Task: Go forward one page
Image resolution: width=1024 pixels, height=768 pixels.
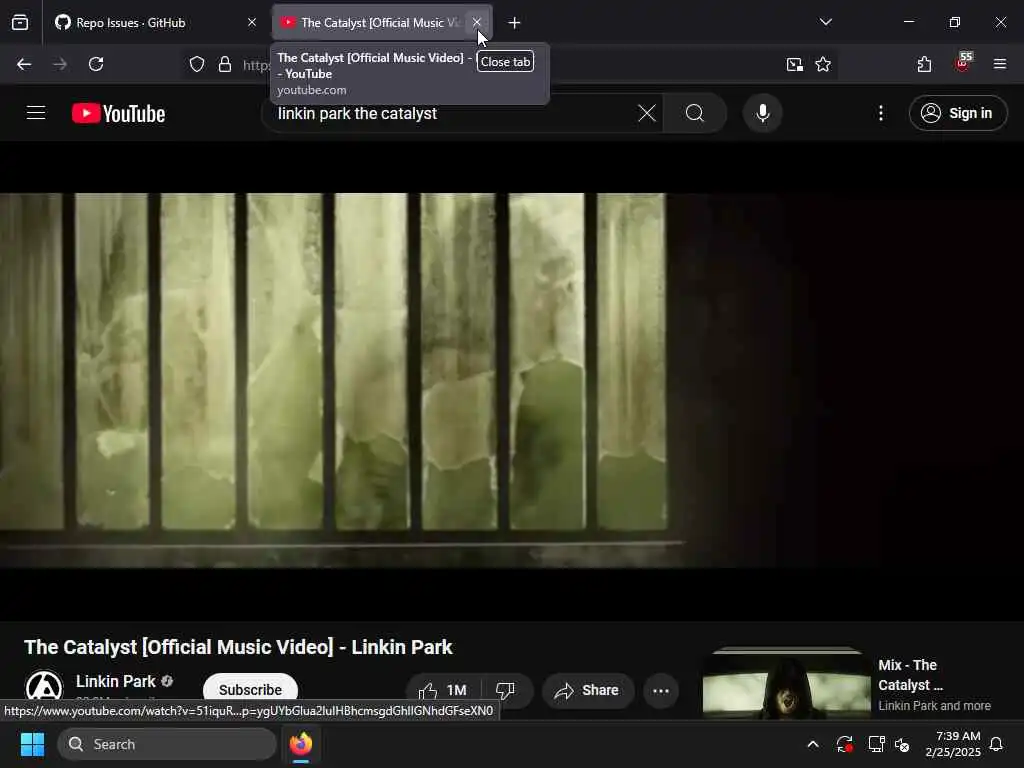Action: coord(60,64)
